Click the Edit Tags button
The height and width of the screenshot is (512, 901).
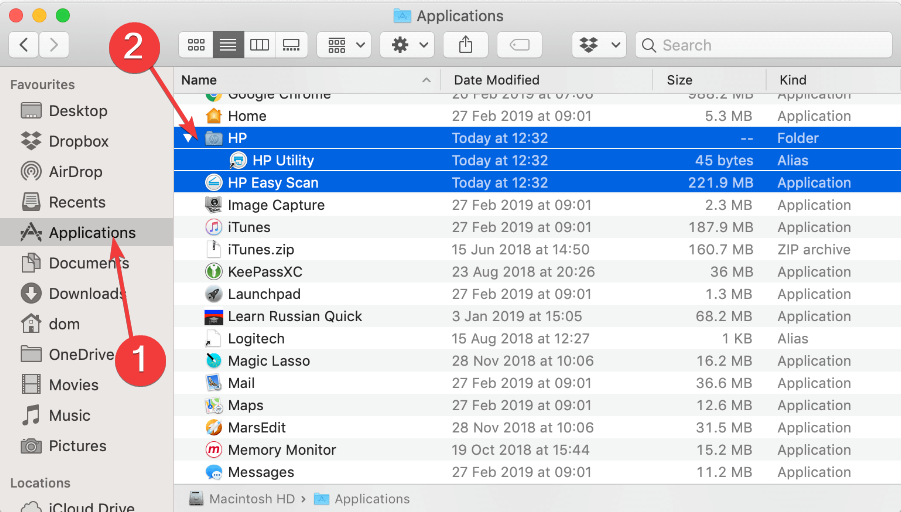point(519,45)
